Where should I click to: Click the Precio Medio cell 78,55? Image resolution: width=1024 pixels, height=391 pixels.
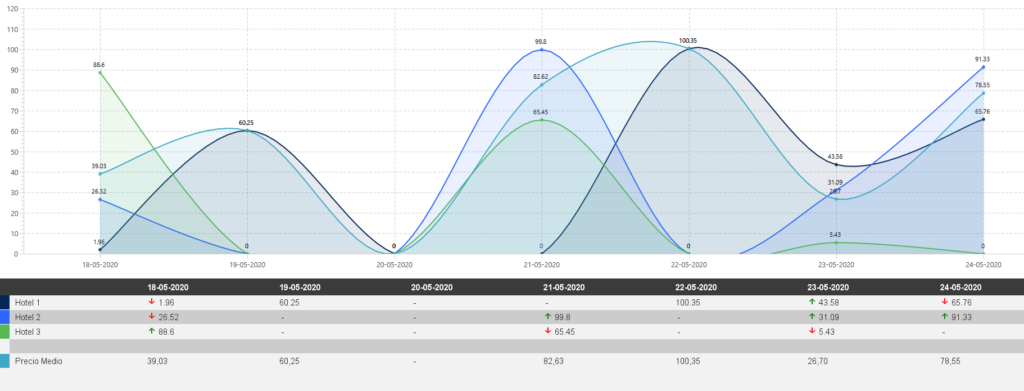pos(950,361)
